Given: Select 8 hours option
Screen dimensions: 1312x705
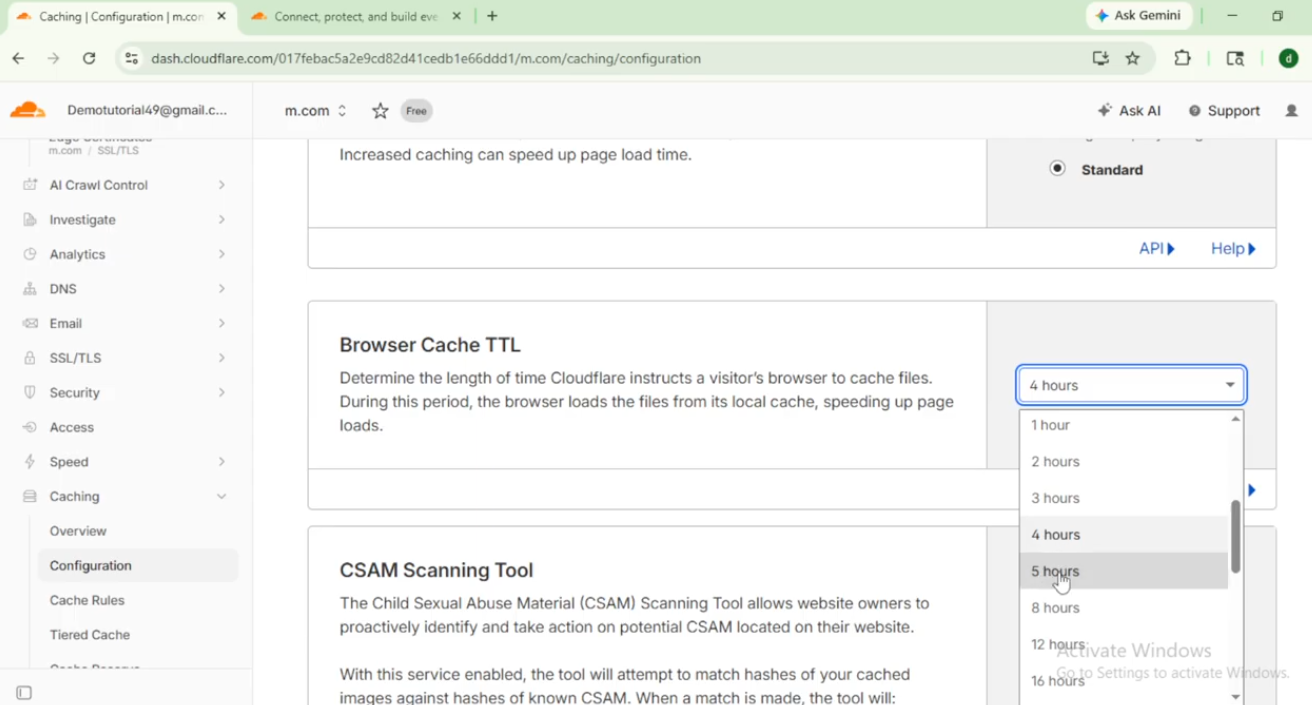Looking at the screenshot, I should pos(1124,608).
